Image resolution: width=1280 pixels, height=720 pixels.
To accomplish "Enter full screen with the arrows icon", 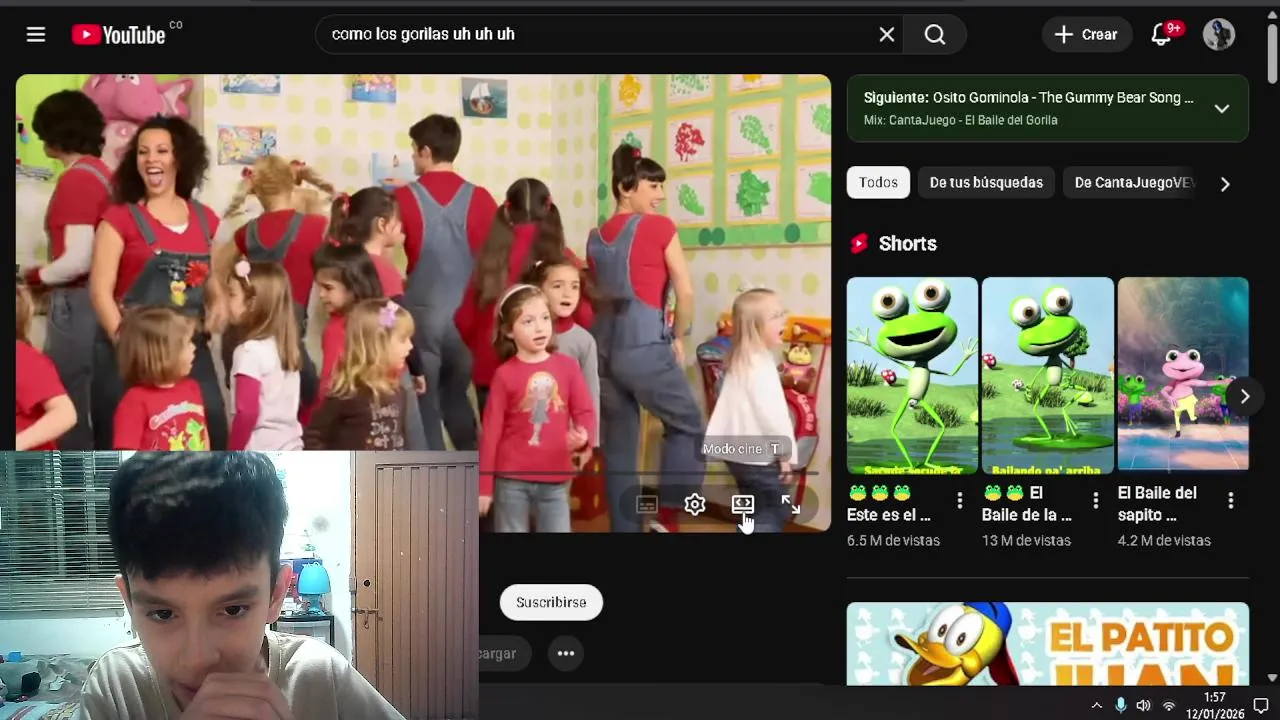I will [790, 505].
